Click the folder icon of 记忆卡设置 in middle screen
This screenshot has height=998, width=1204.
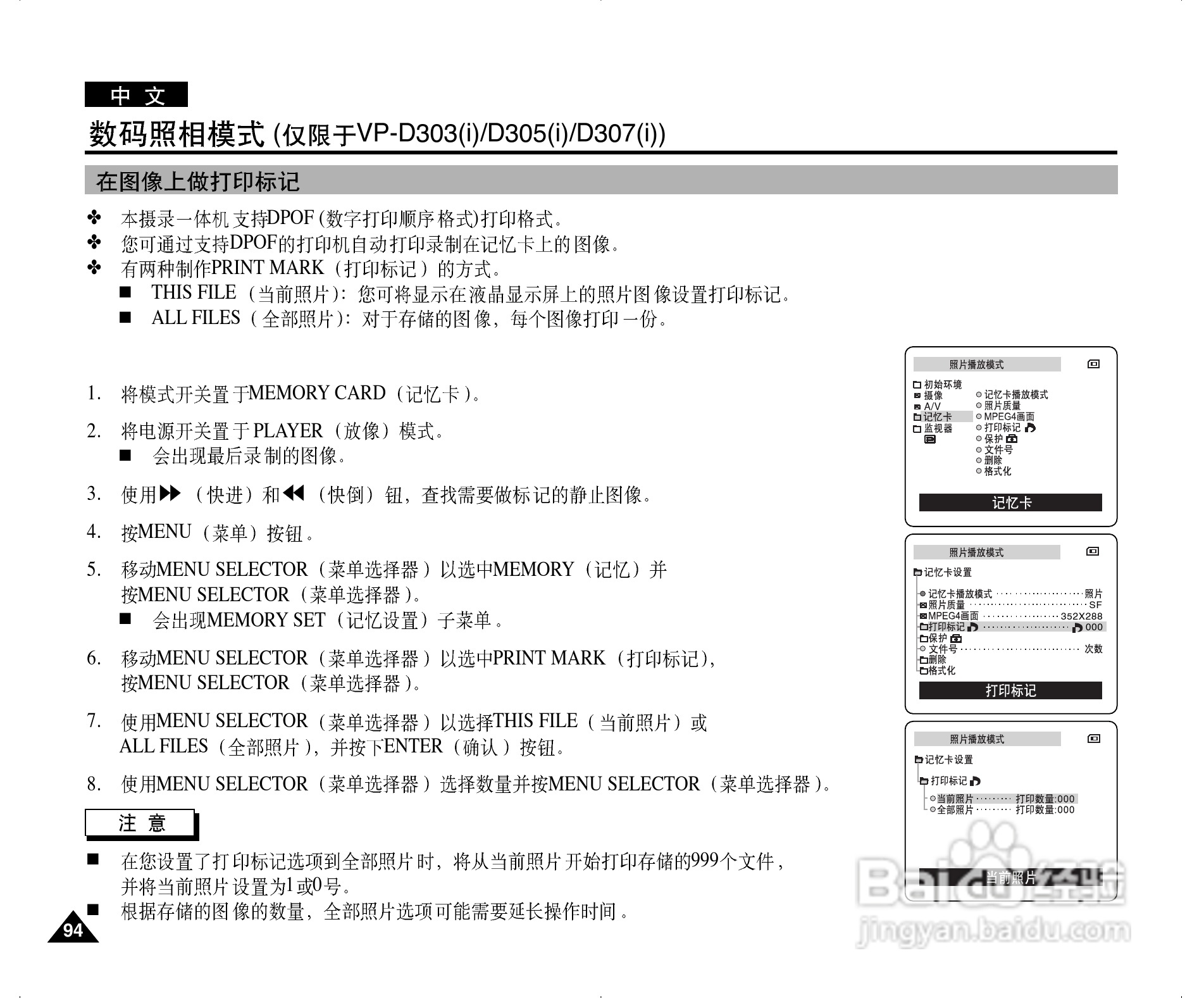point(917,572)
